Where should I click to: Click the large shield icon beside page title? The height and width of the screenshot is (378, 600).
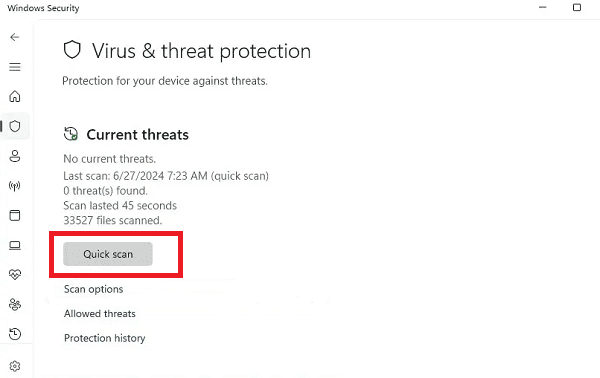72,50
